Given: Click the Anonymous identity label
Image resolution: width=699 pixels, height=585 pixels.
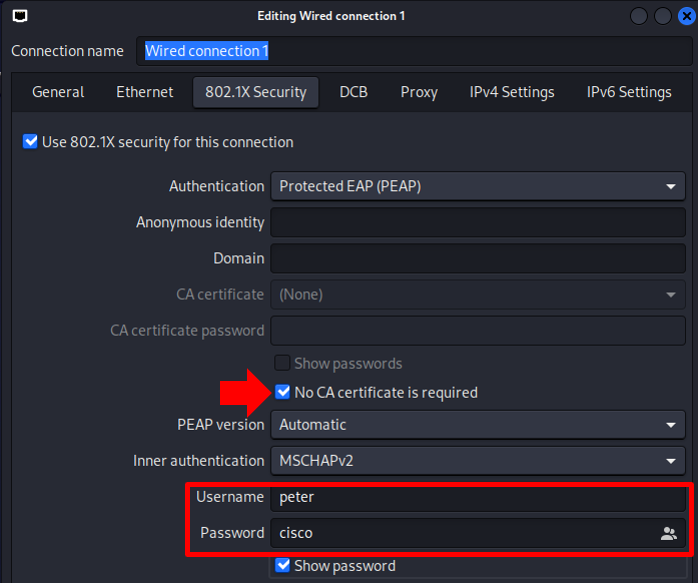Looking at the screenshot, I should [200, 222].
